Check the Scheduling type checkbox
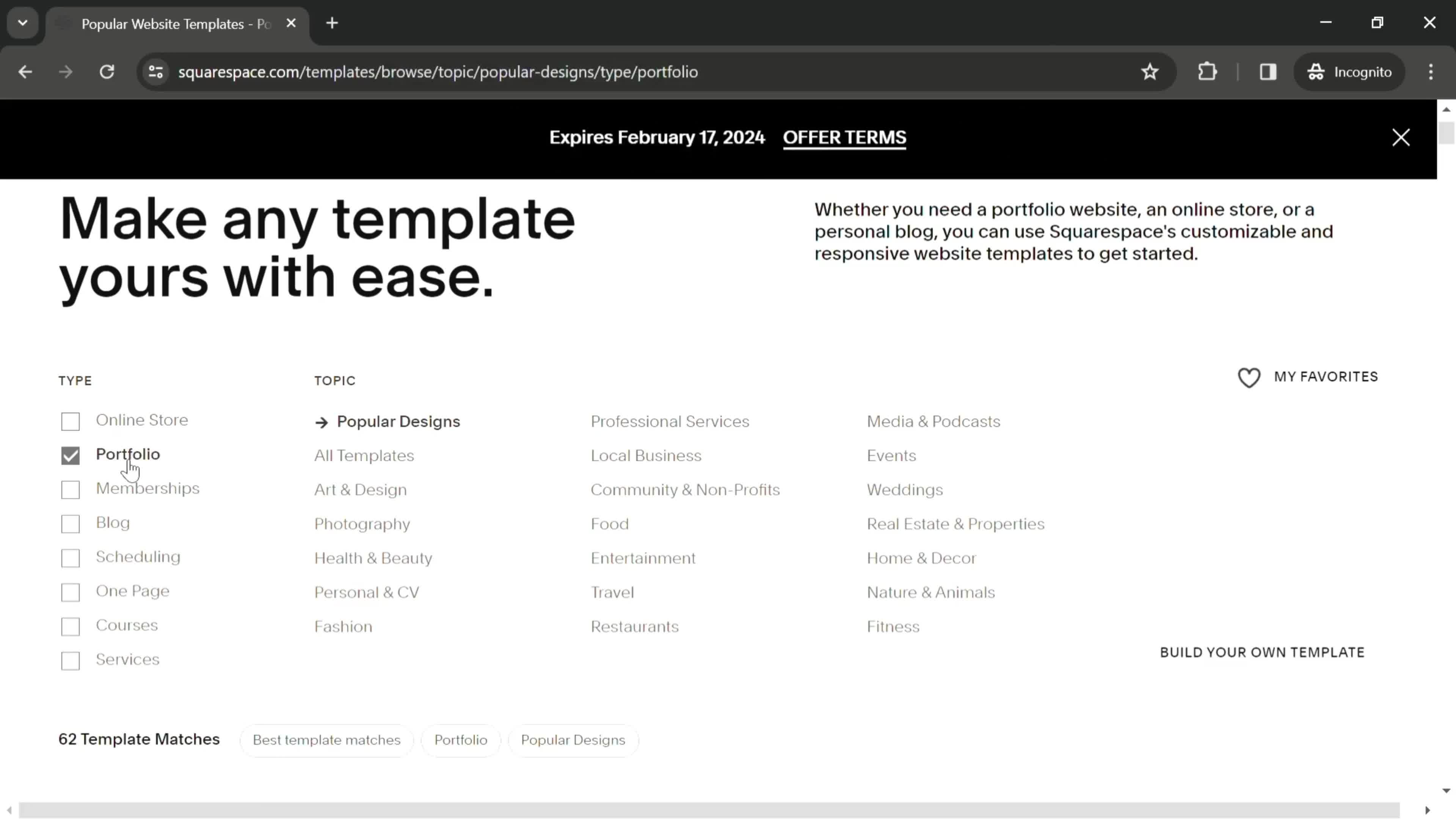 point(71,558)
